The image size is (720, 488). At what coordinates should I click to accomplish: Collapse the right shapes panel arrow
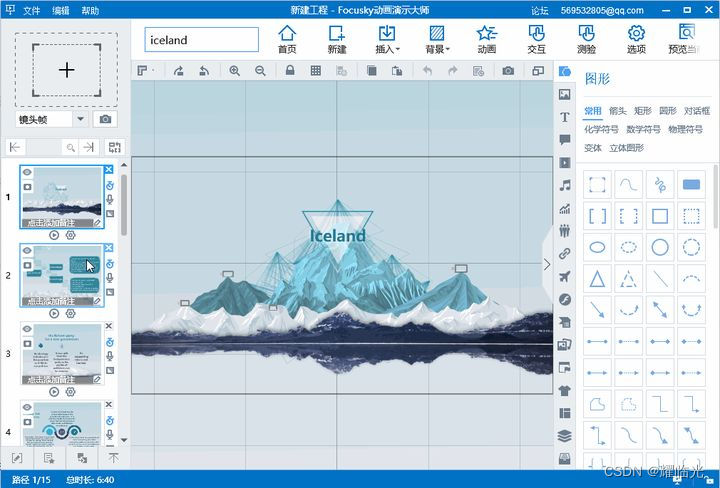click(x=547, y=264)
